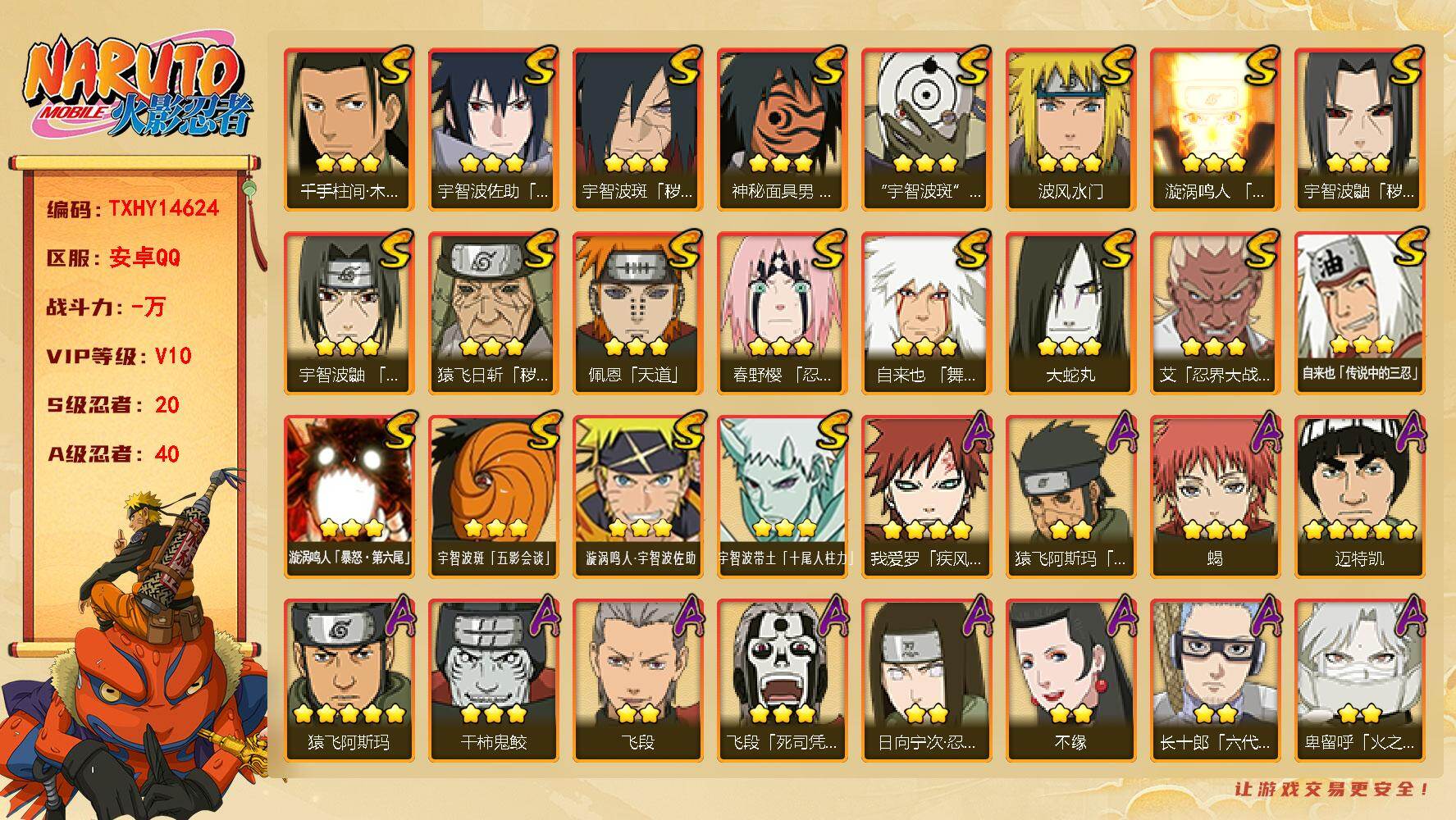Screen dimensions: 1456x820
Task: Click the 自来也「传说中的三忍」 card
Action: click(1358, 312)
